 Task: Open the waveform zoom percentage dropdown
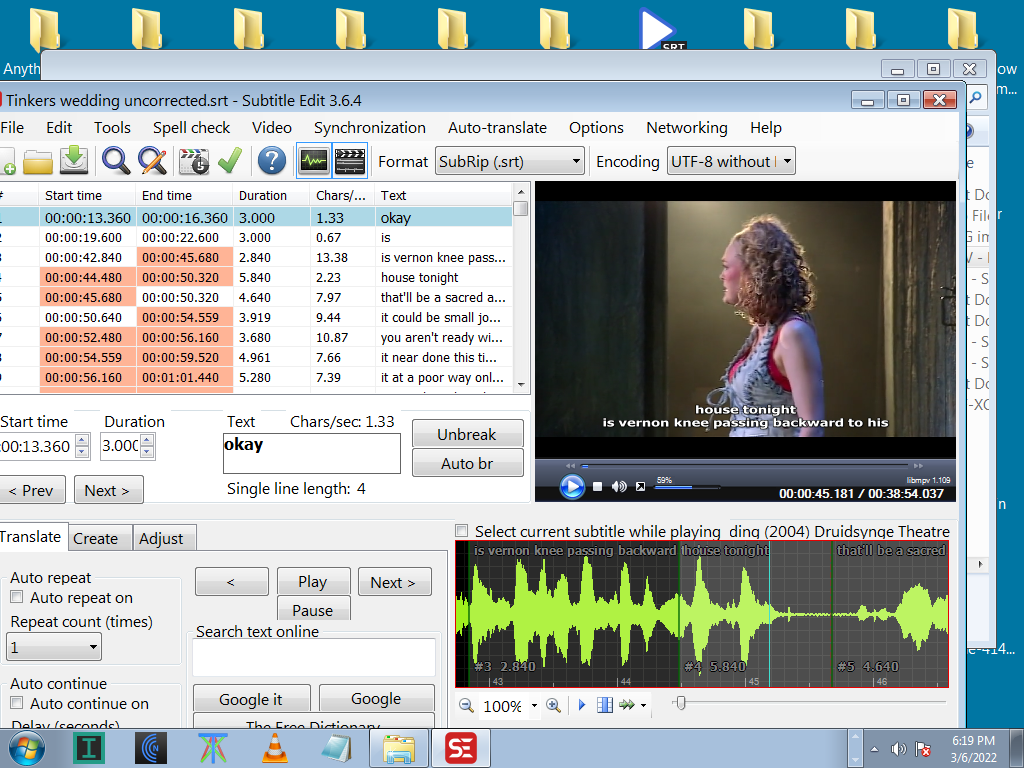pos(534,705)
